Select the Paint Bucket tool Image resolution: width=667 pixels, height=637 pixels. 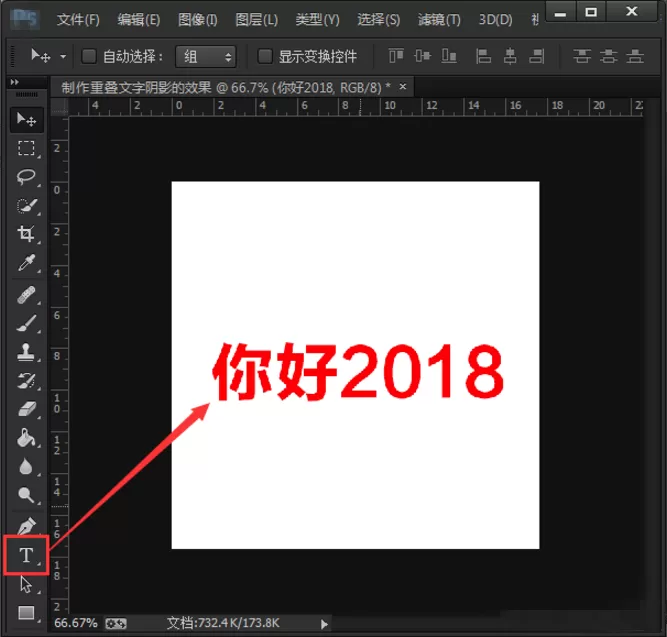(x=26, y=438)
